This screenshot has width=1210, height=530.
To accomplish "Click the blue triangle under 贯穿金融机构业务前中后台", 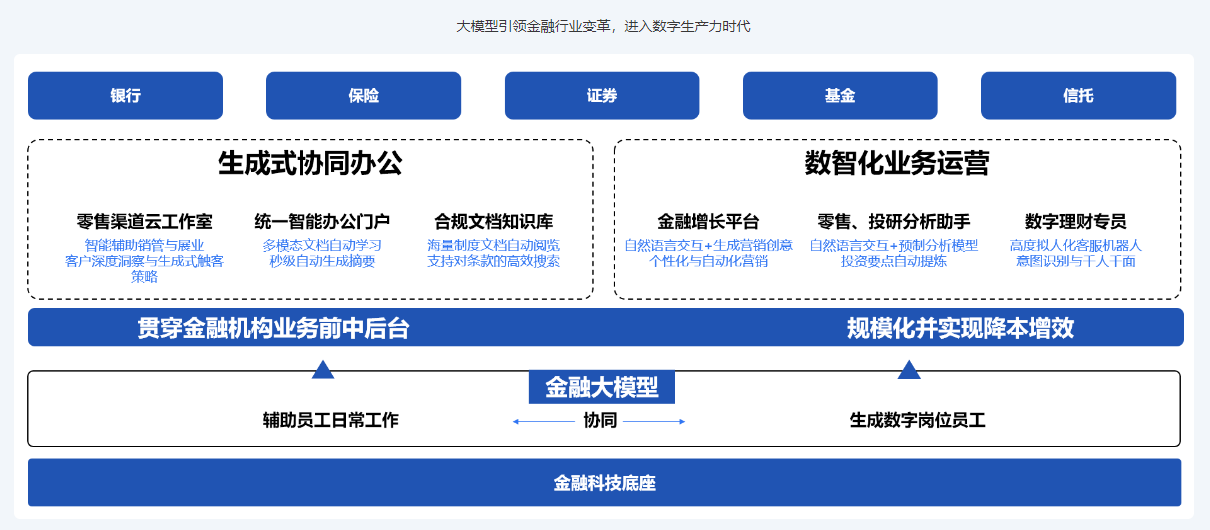I will coord(322,370).
